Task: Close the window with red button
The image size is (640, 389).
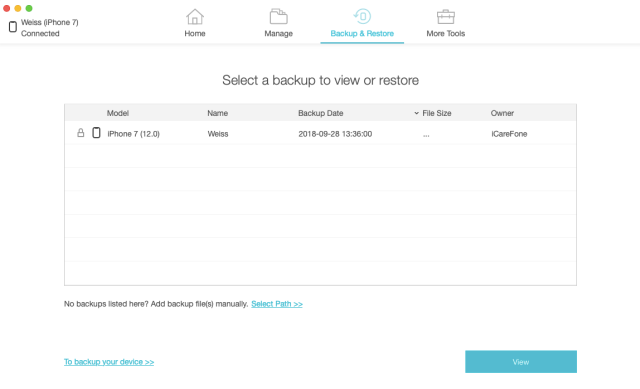Action: point(7,8)
